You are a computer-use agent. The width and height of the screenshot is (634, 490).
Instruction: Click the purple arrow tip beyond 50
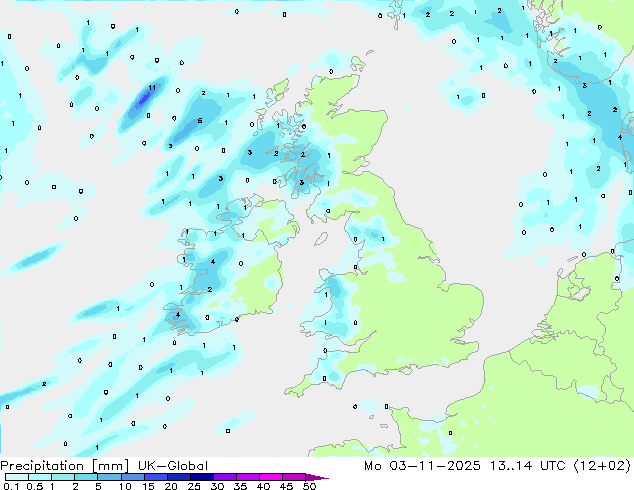[317, 477]
